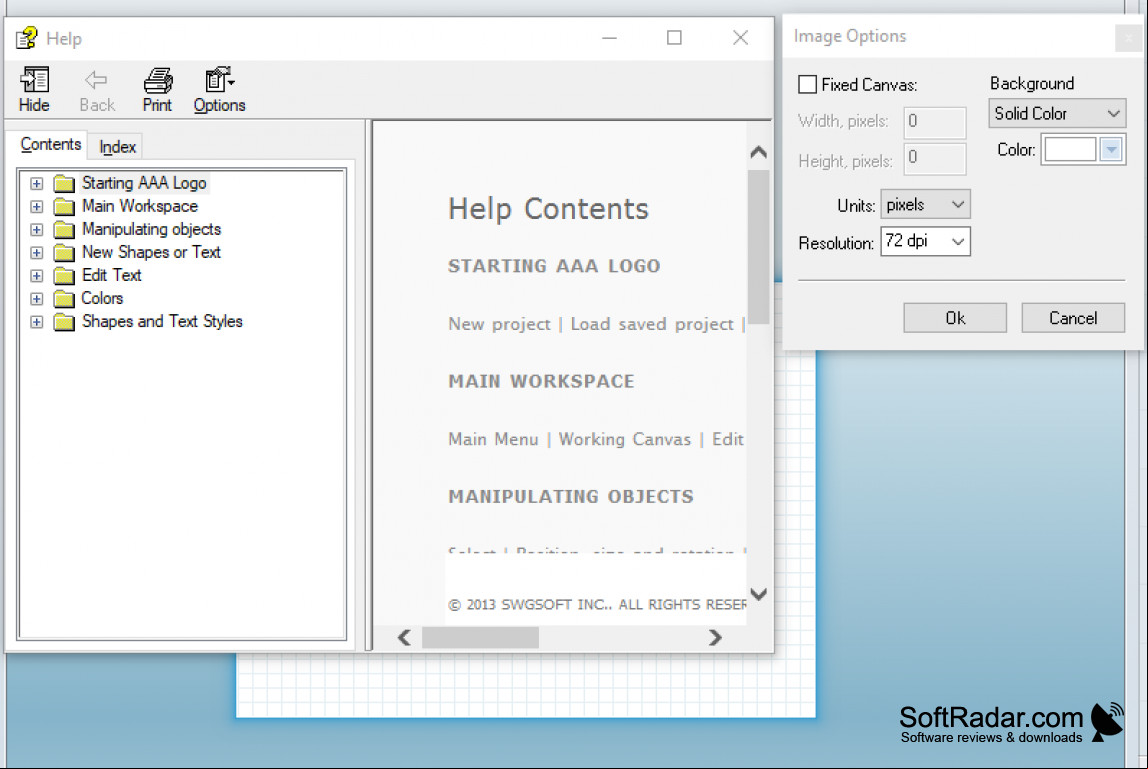Select the Manipulating objects folder icon
Screen dimensions: 1148x769
tap(64, 229)
